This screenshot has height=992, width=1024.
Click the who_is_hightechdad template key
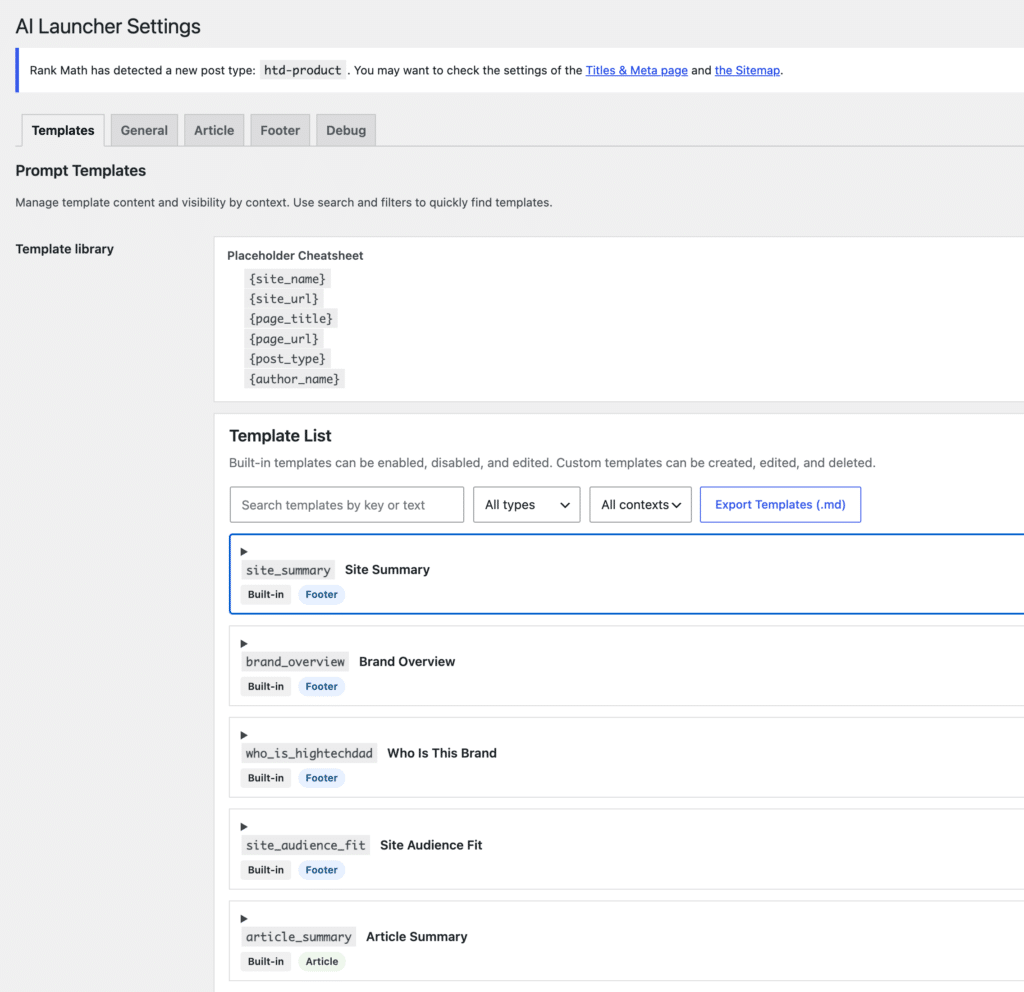tap(309, 753)
